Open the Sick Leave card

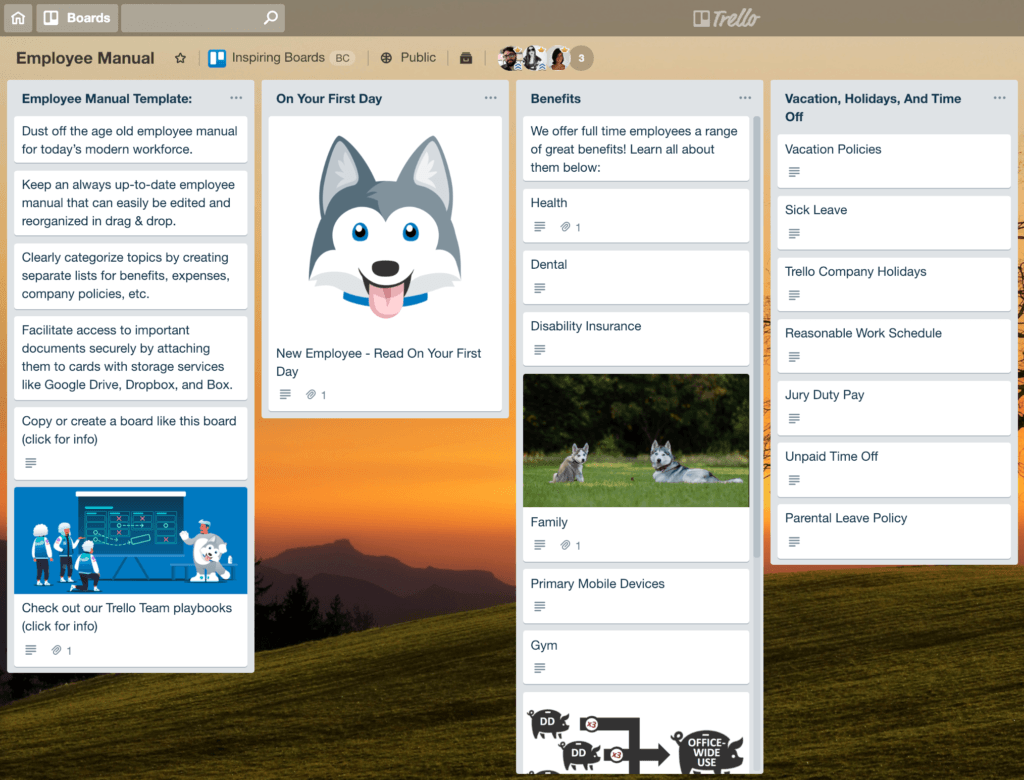point(894,222)
